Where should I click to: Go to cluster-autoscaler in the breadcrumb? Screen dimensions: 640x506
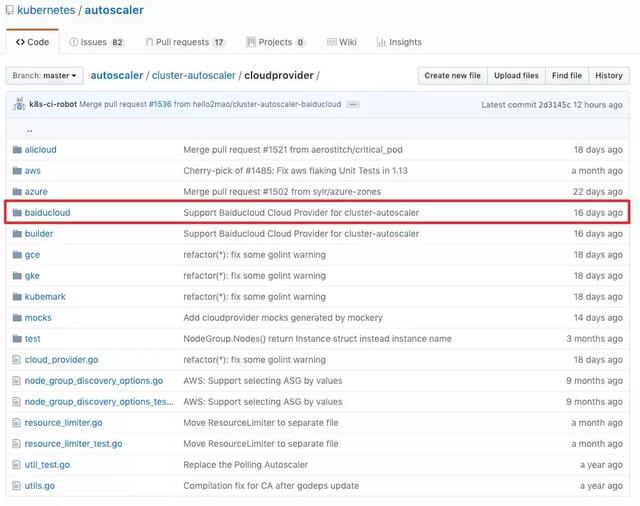pyautogui.click(x=194, y=75)
